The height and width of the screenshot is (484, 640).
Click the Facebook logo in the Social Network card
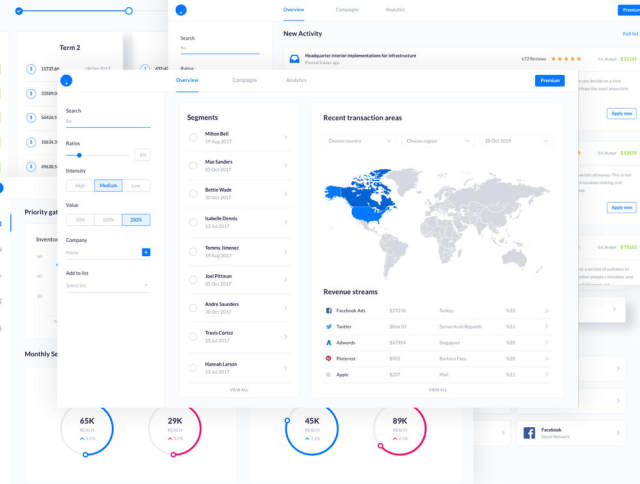[x=529, y=433]
